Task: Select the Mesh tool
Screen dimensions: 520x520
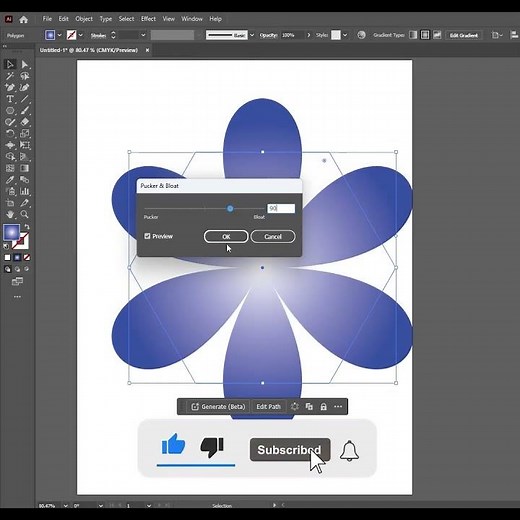Action: click(10, 168)
